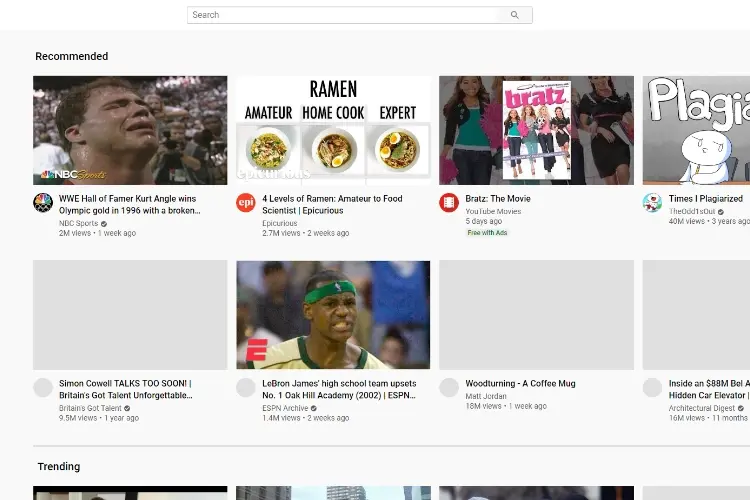Go to Matt Jordan channel name
This screenshot has width=750, height=500.
tap(486, 396)
